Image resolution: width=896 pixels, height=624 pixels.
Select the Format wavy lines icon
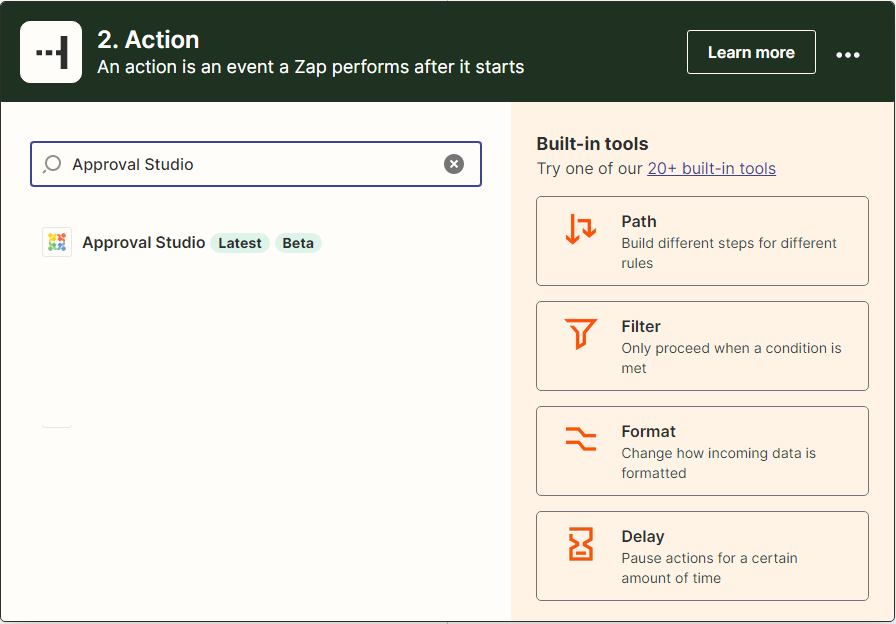coord(580,439)
